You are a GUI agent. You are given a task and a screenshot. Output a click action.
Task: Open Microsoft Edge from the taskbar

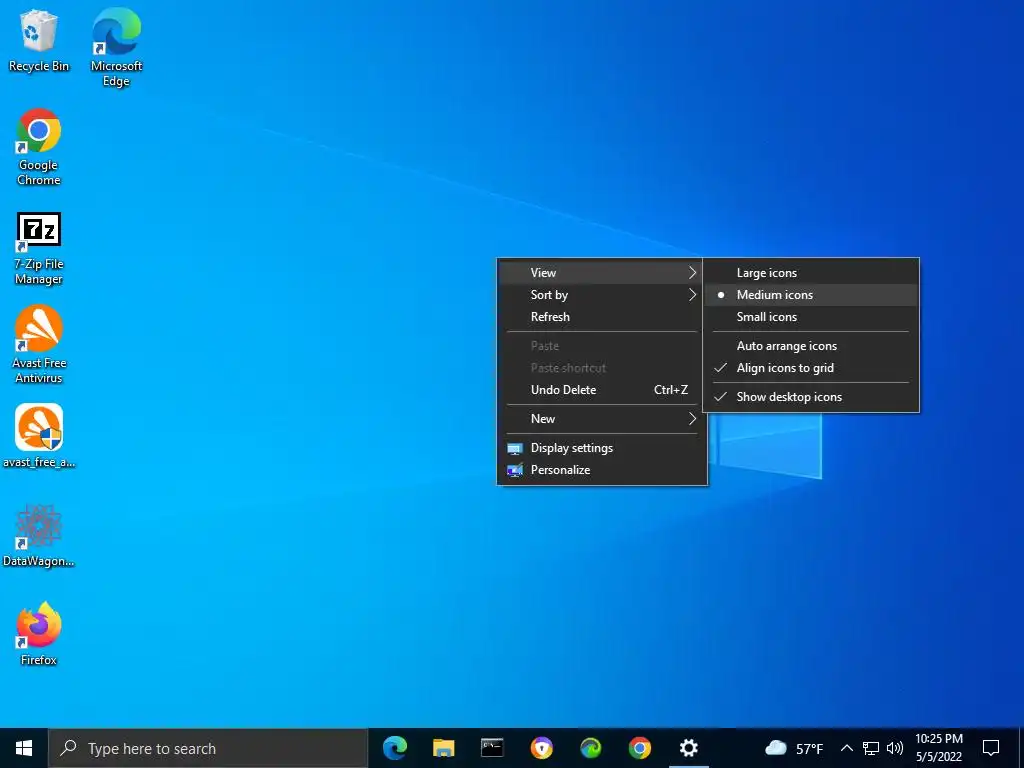395,748
